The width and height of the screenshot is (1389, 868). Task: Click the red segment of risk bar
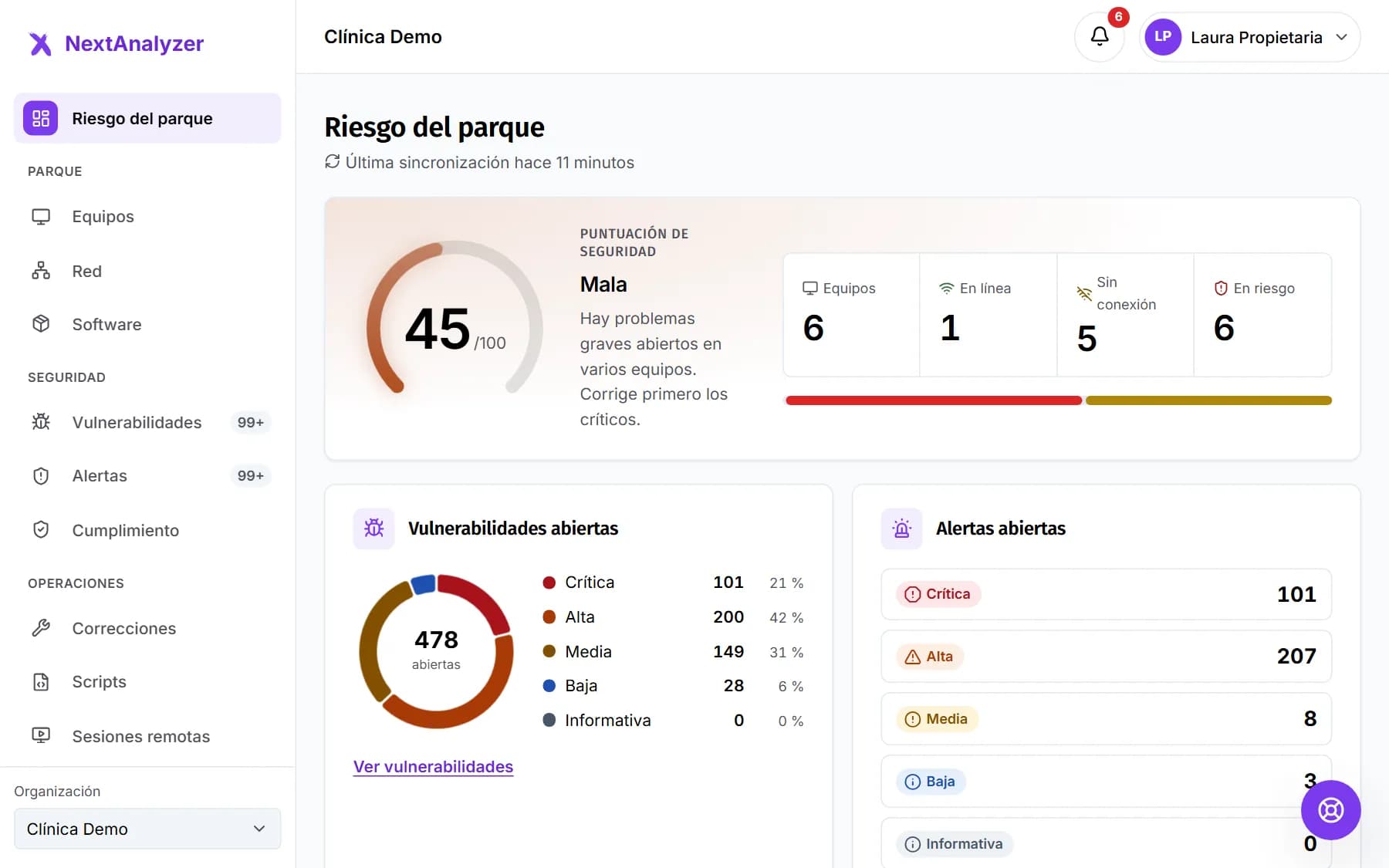coord(933,400)
